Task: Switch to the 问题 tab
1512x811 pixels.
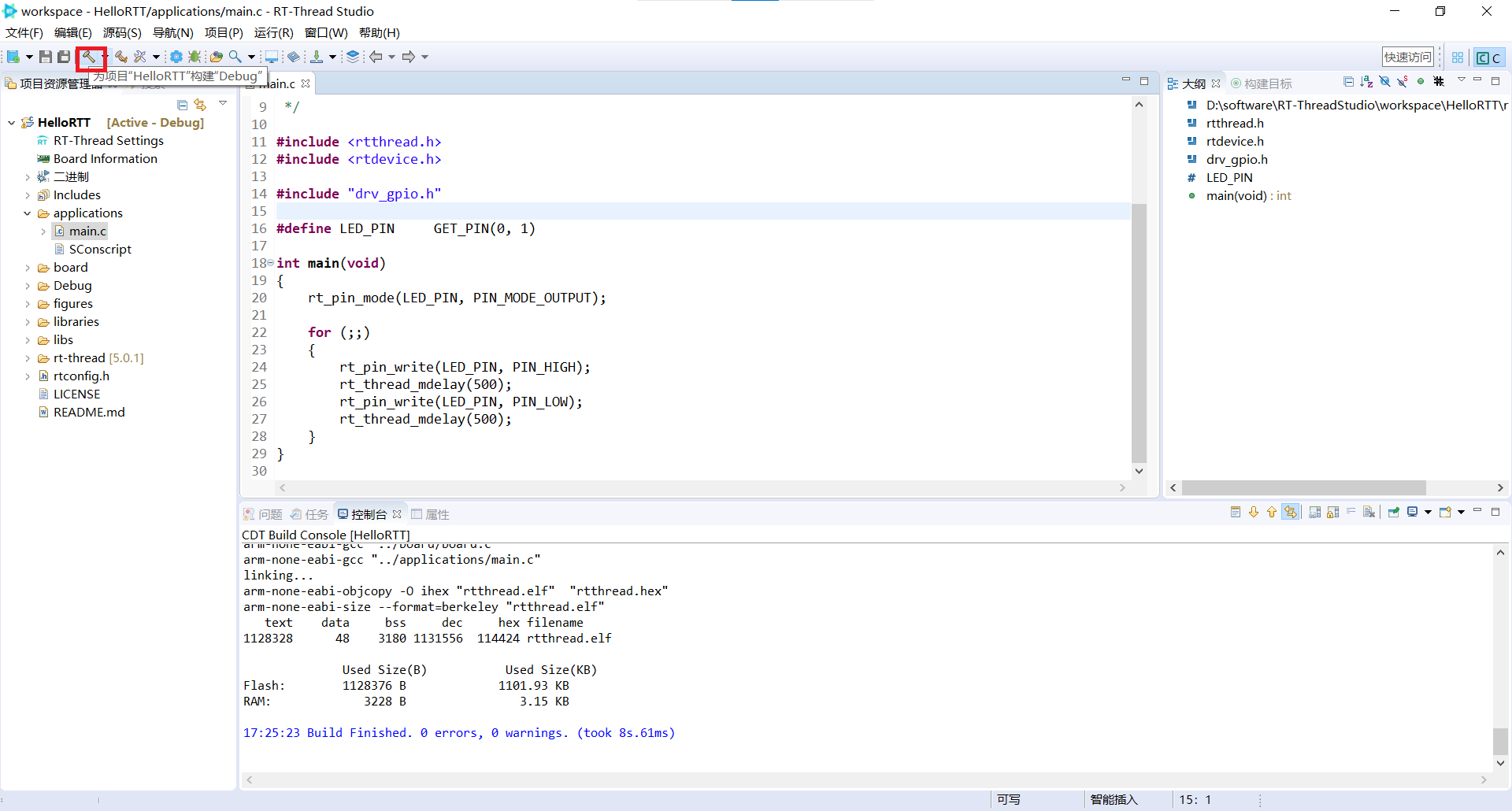Action: point(263,515)
